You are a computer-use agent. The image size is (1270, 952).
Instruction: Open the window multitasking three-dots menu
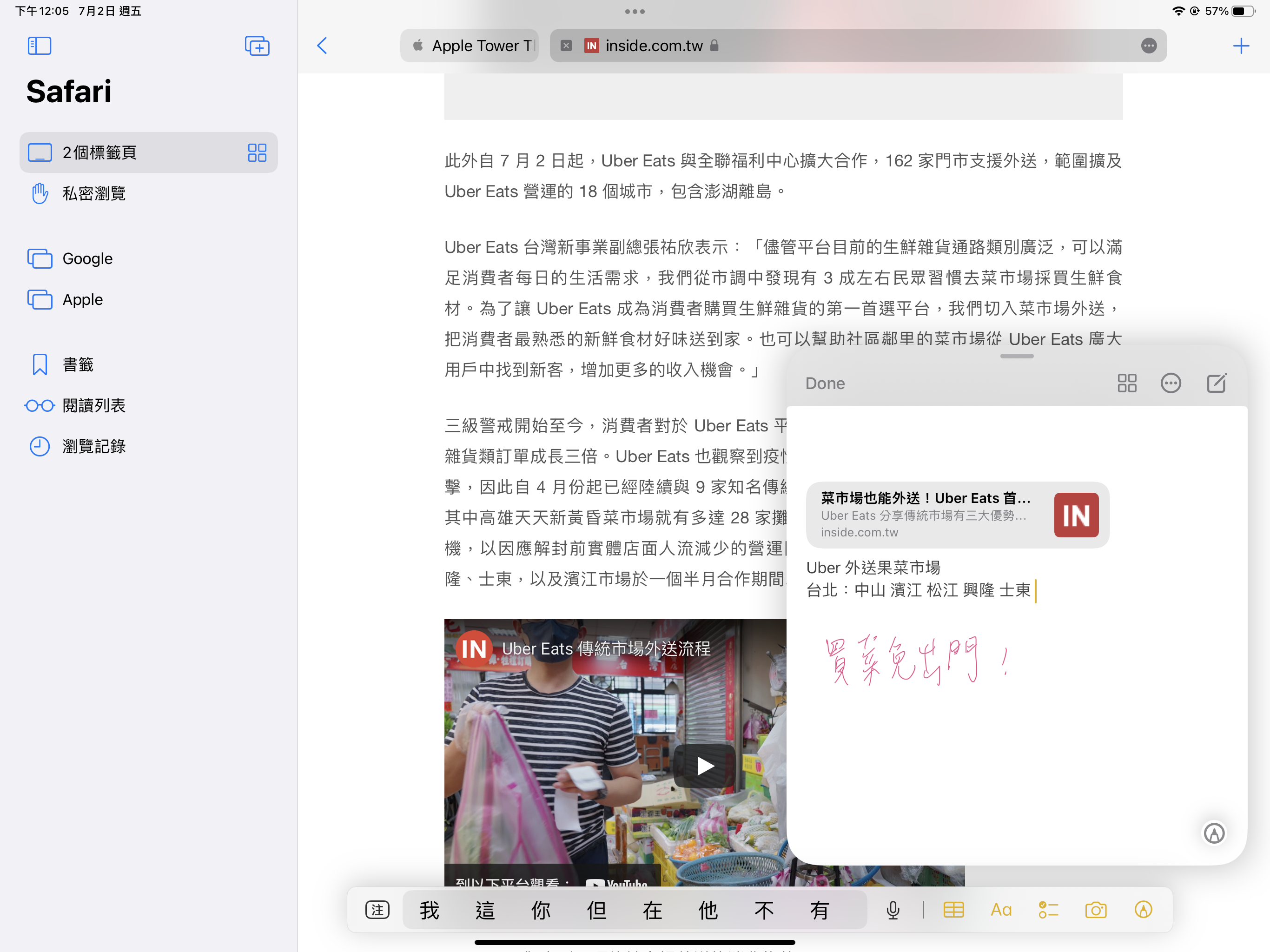[x=635, y=12]
